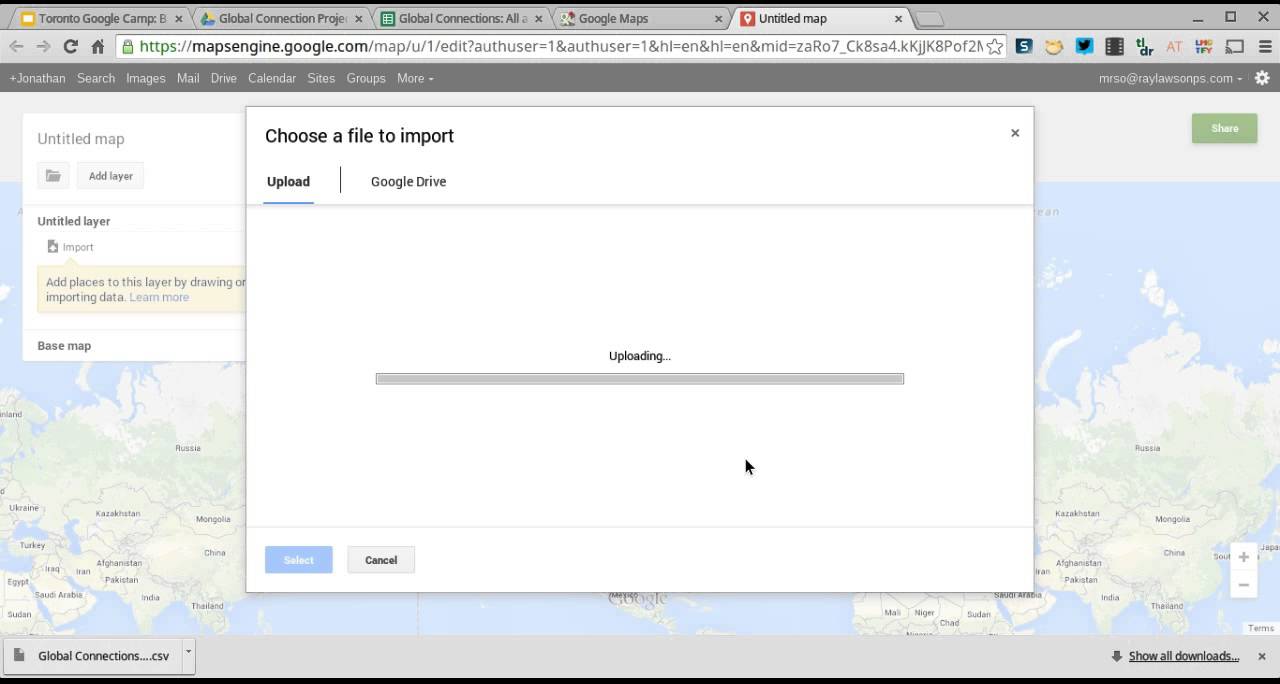Click the site security padlock icon

point(127,46)
